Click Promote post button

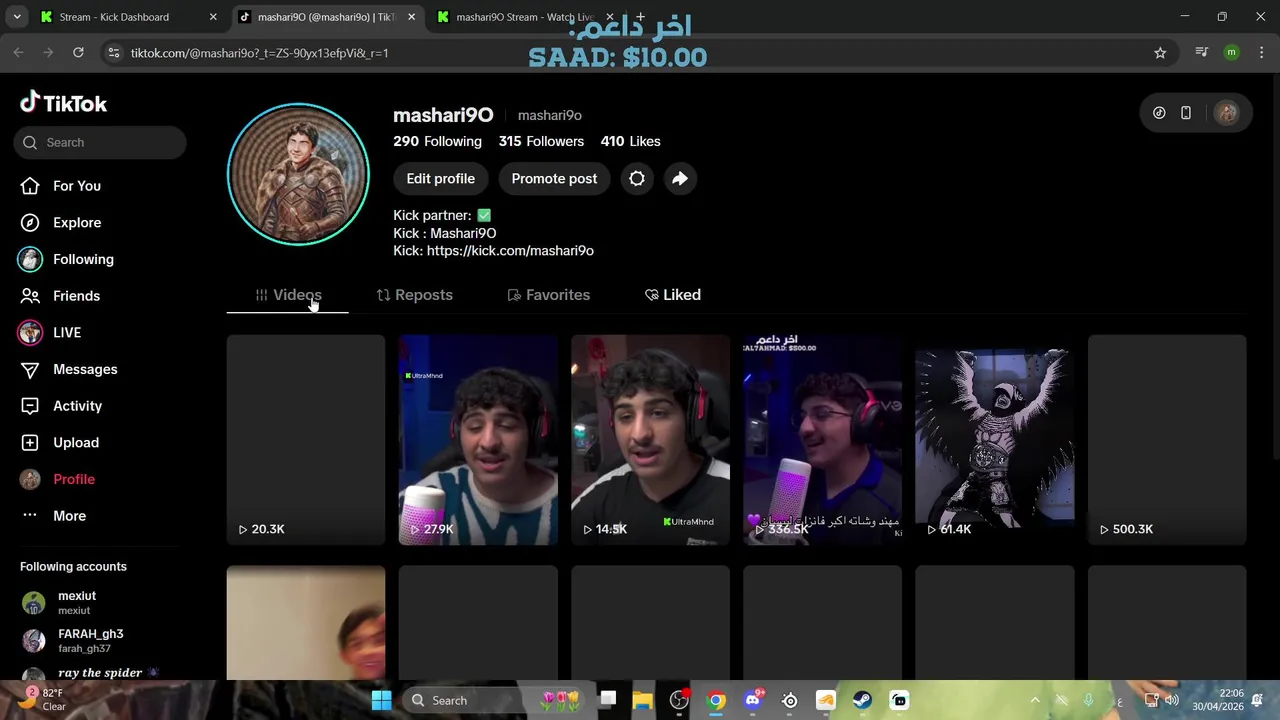click(554, 179)
